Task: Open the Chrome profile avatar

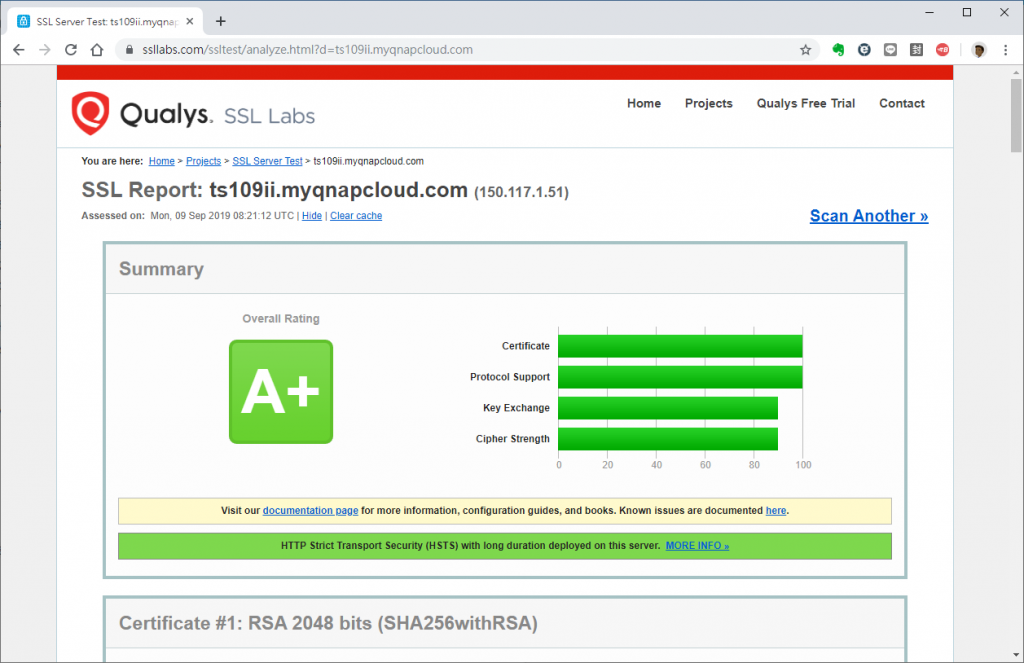Action: [x=978, y=50]
